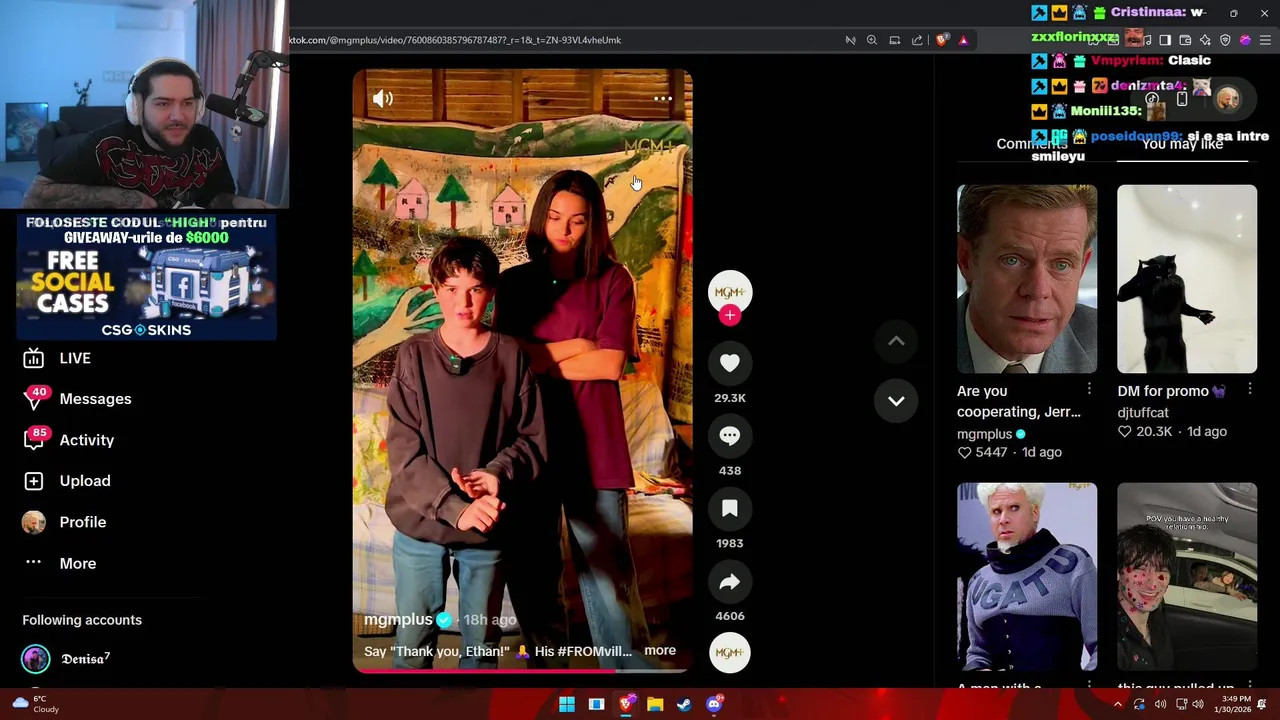Viewport: 1280px width, 720px height.
Task: Open Discord from the taskbar
Action: point(714,704)
